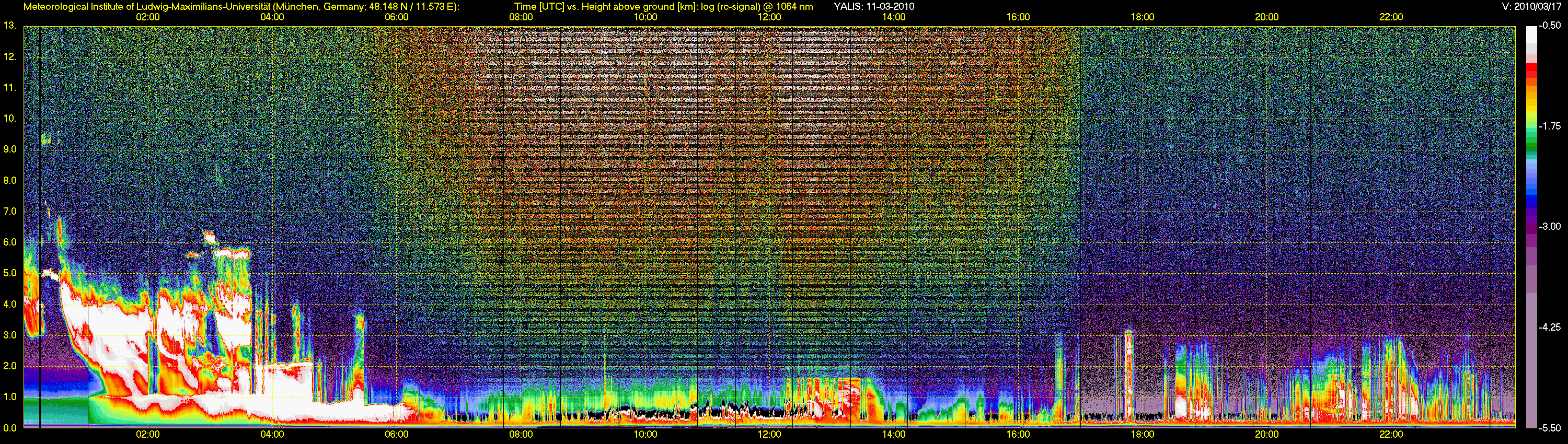Image resolution: width=1568 pixels, height=444 pixels.
Task: Click the -1.75 colorbar scale value
Action: (1550, 126)
